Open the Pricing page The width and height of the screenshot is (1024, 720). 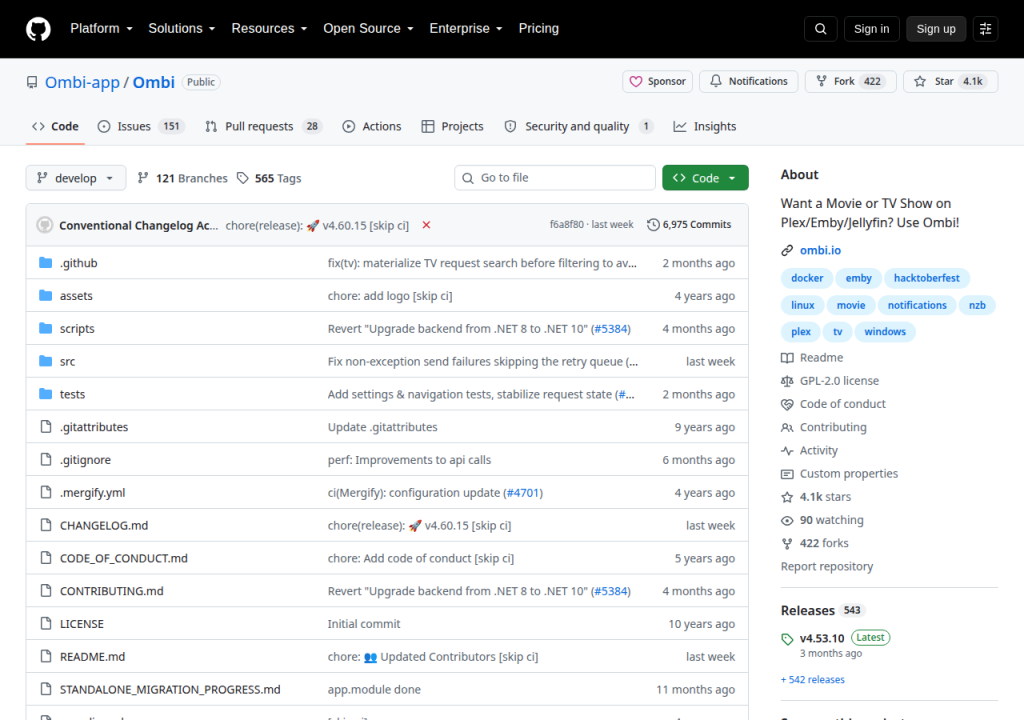539,29
